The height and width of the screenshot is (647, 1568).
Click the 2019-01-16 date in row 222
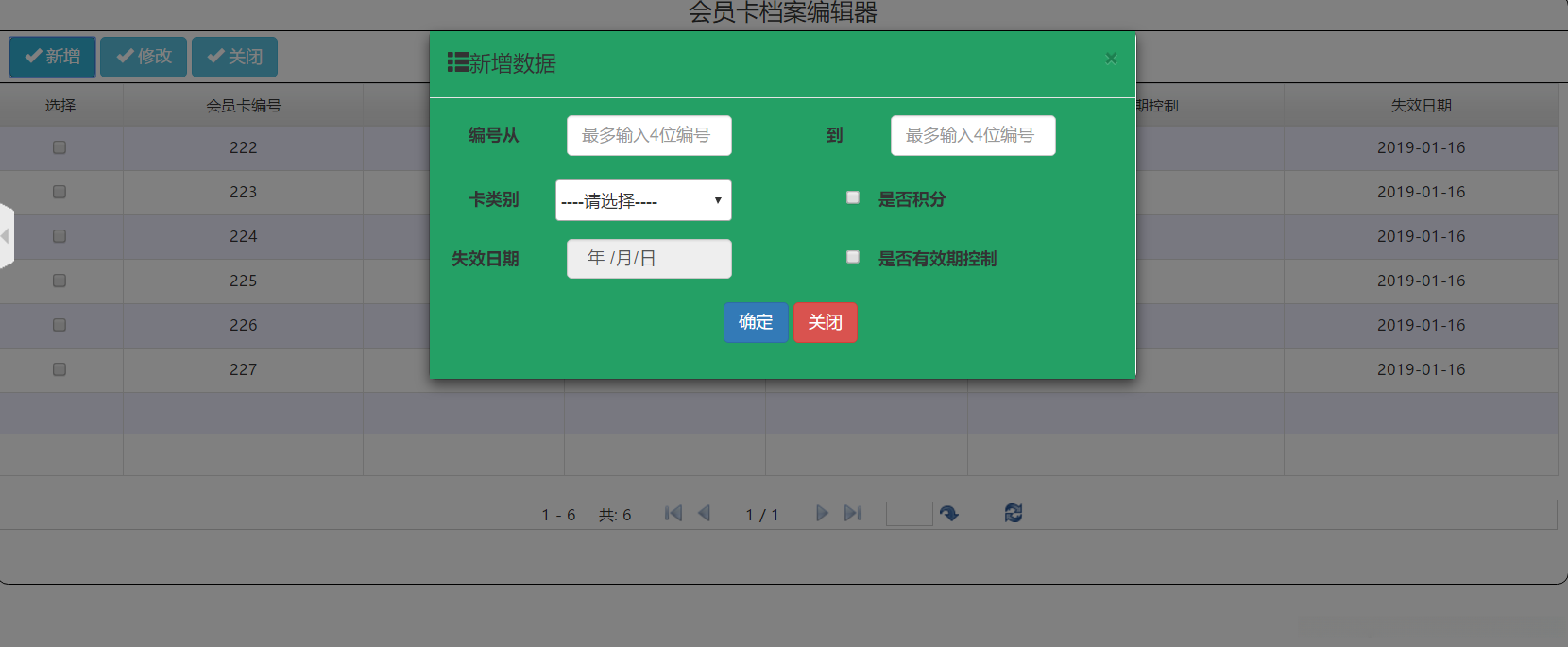(x=1422, y=147)
